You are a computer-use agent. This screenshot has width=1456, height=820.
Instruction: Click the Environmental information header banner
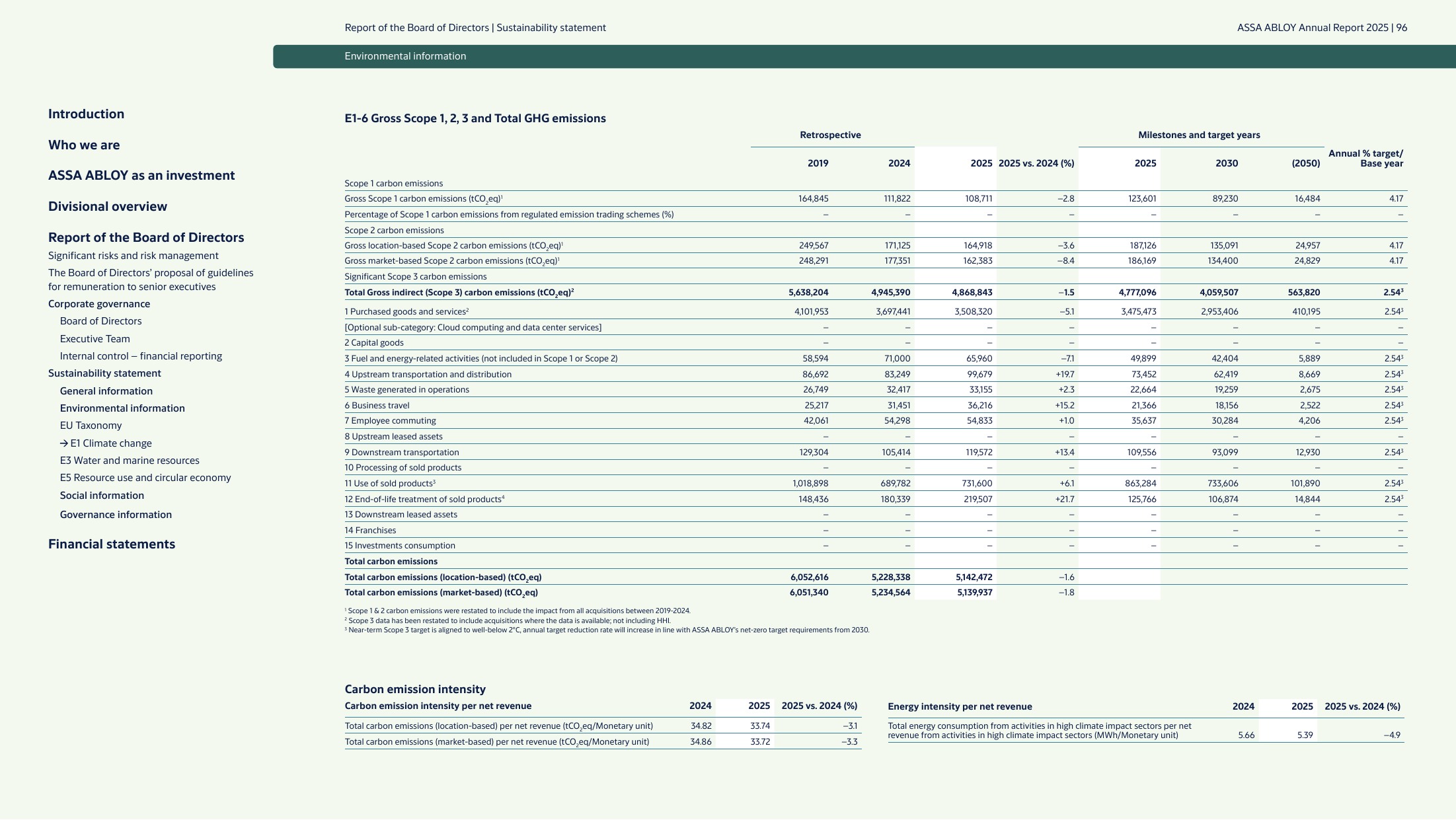tap(864, 56)
